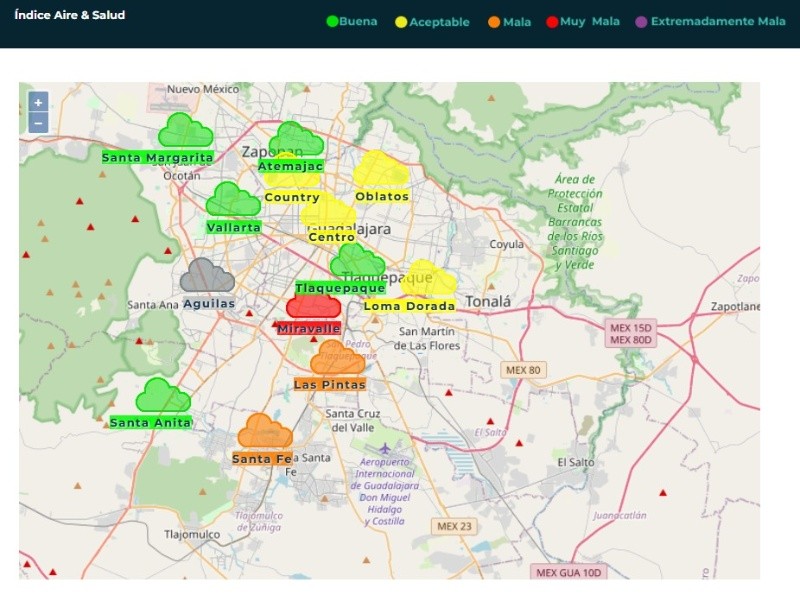Click the red Miravalle cloud icon
Screen dimensions: 800x595
[312, 305]
